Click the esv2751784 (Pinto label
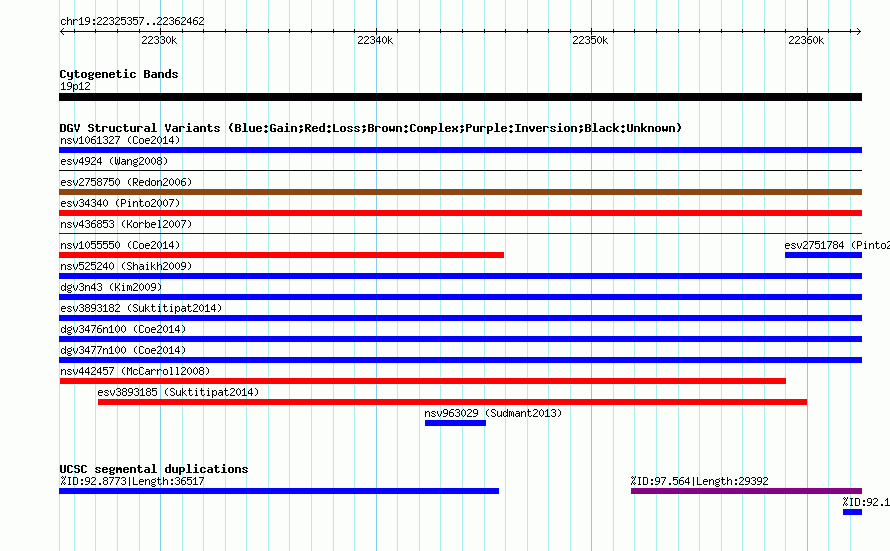 837,245
